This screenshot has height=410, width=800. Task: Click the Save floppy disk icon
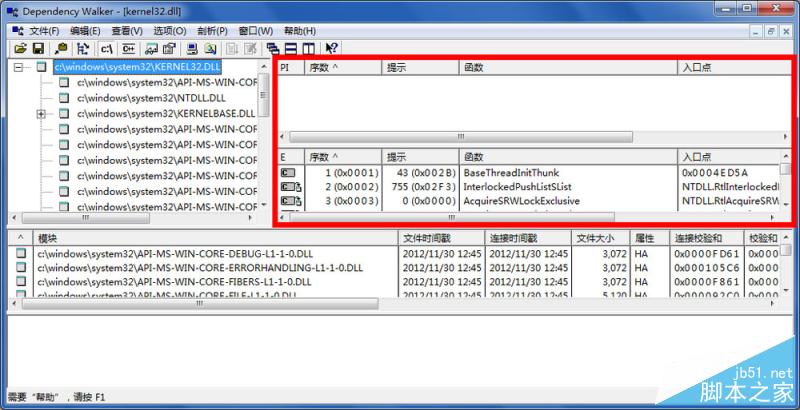(38, 48)
